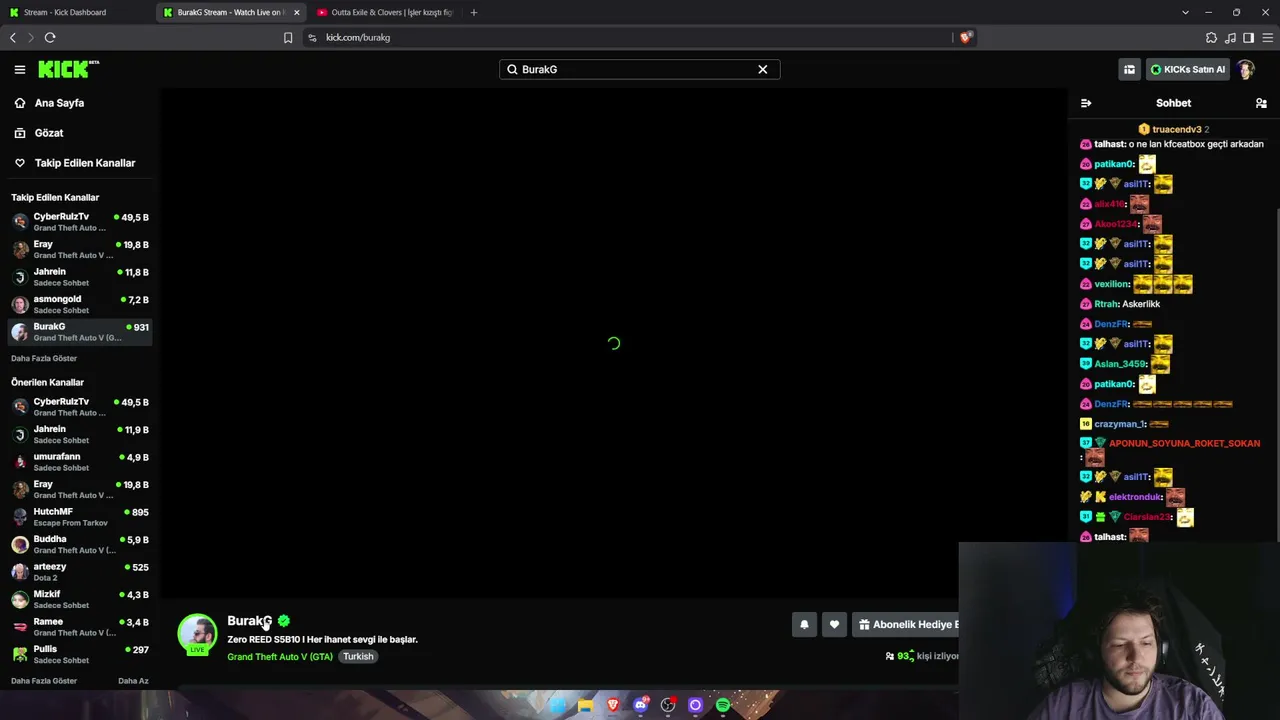Click chat username Rtrah

1105,304
